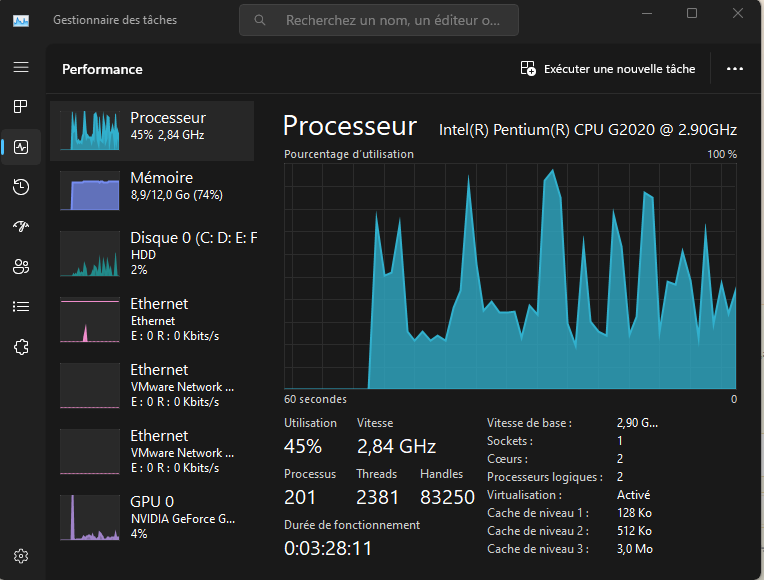Click the Intel(R) Pentium(R) CPU G2020 name
Screen dimensions: 764x580
click(588, 130)
